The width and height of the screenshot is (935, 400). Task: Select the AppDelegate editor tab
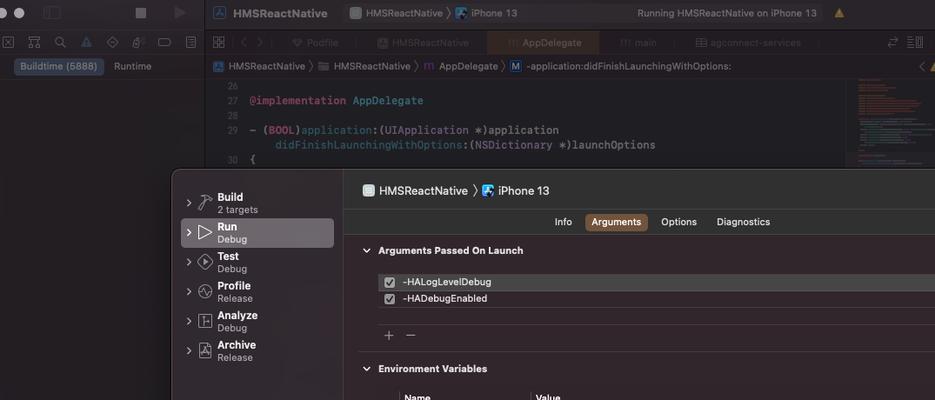[543, 43]
